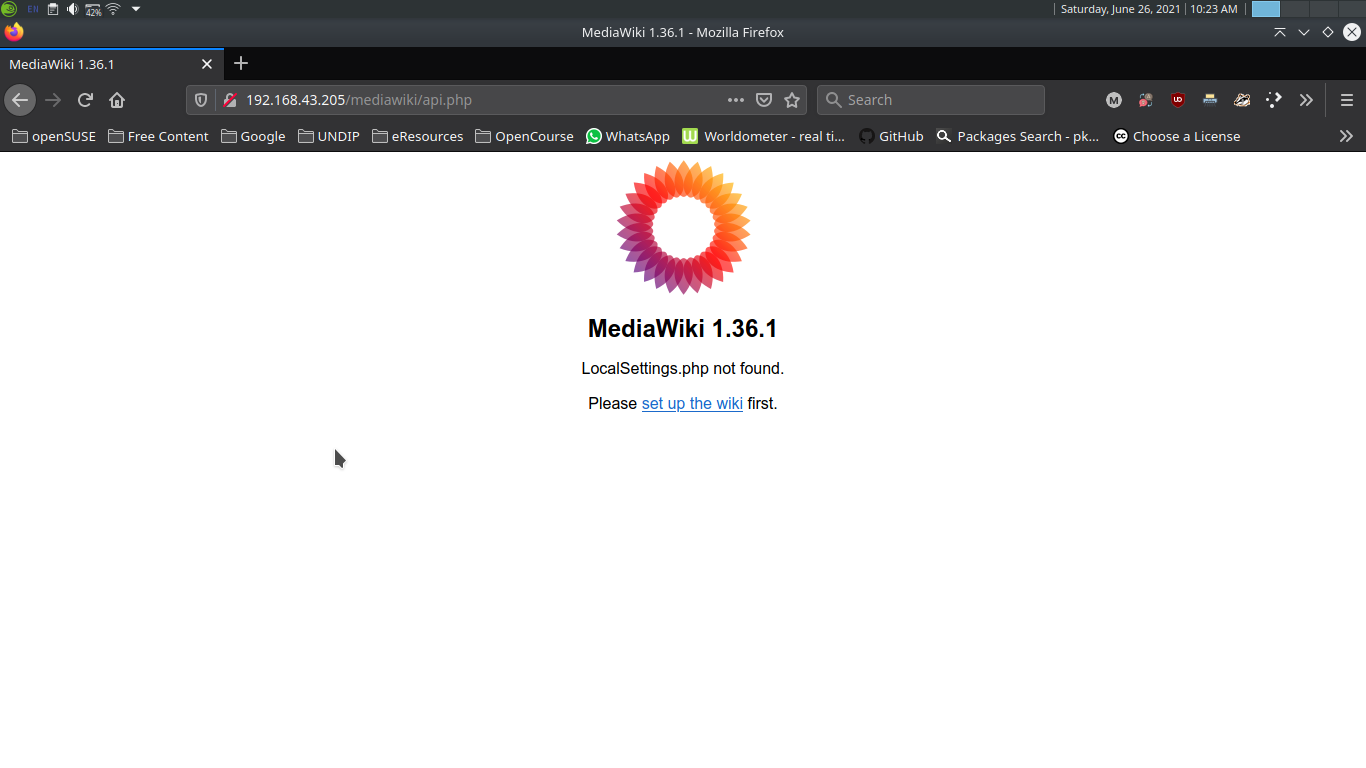Open the Wi-Fi network tray icon
Screen dimensions: 1366x768
pos(113,9)
